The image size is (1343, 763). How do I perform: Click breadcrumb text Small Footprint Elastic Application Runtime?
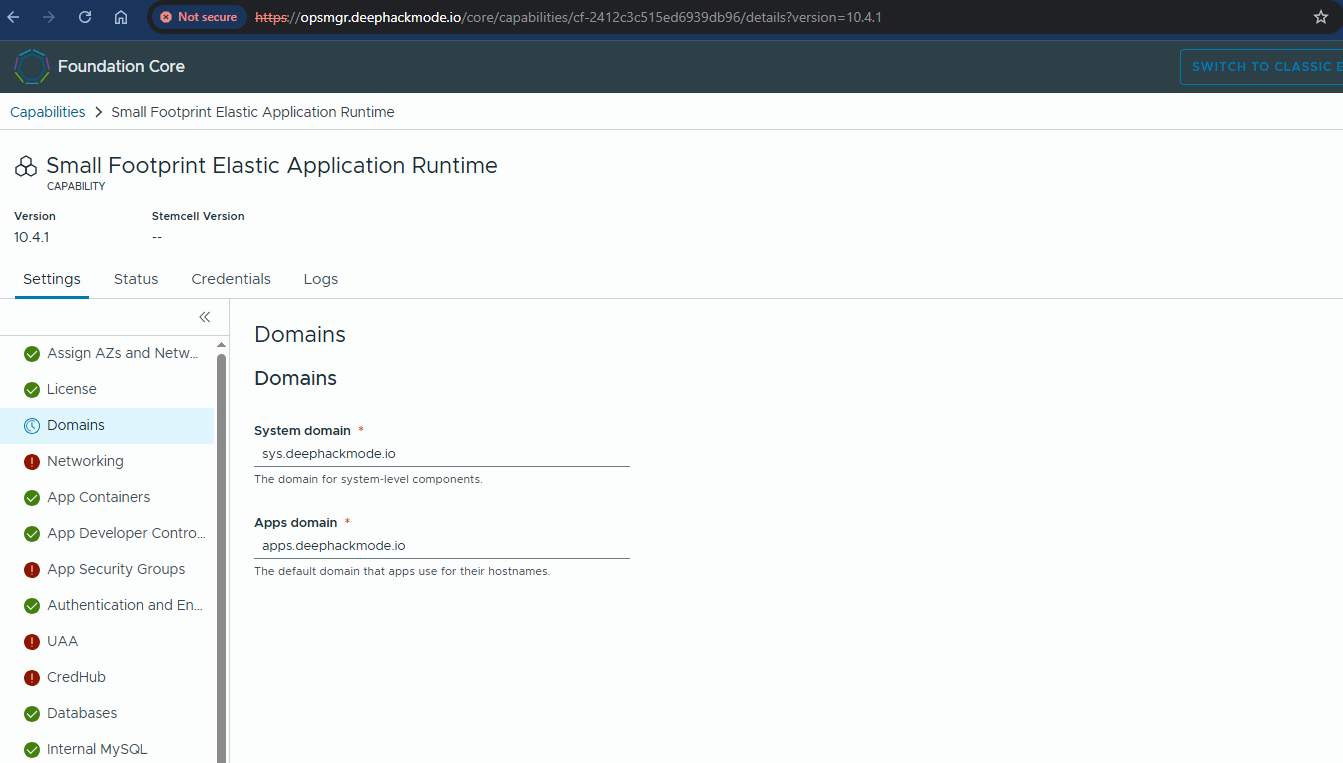[x=253, y=112]
